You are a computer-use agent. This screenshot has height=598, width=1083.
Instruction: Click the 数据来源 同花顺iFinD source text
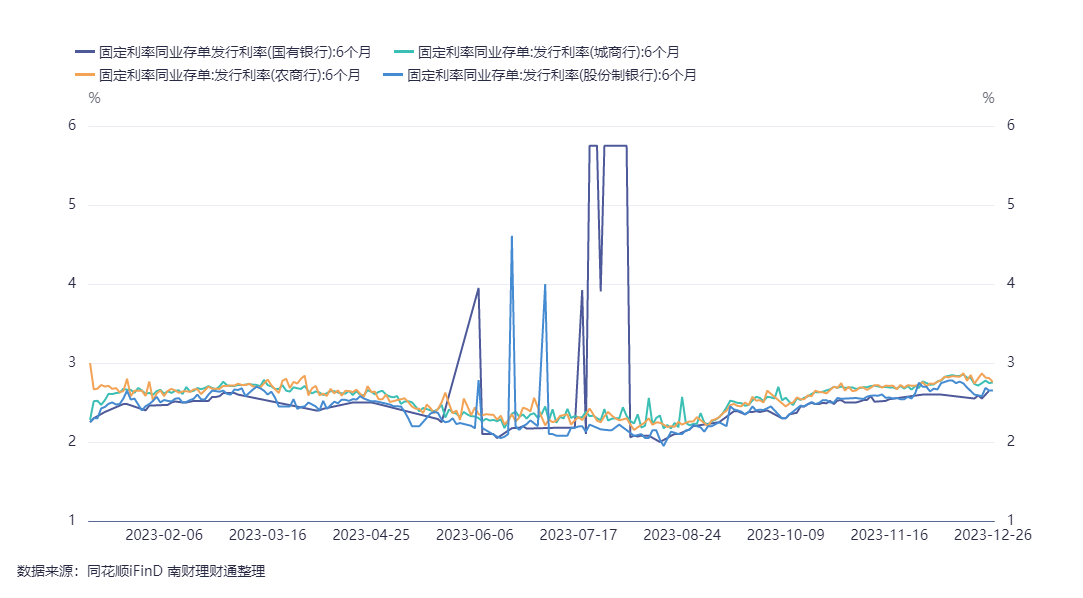(x=141, y=571)
